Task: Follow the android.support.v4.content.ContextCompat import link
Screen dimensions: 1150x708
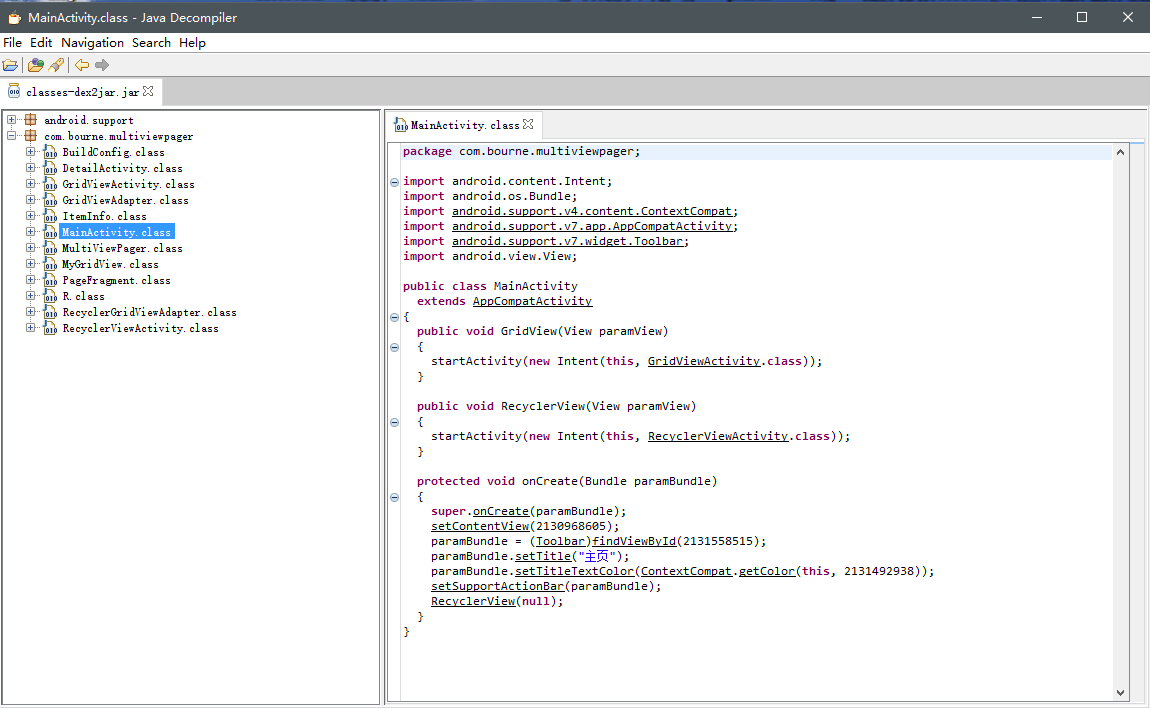Action: click(592, 211)
